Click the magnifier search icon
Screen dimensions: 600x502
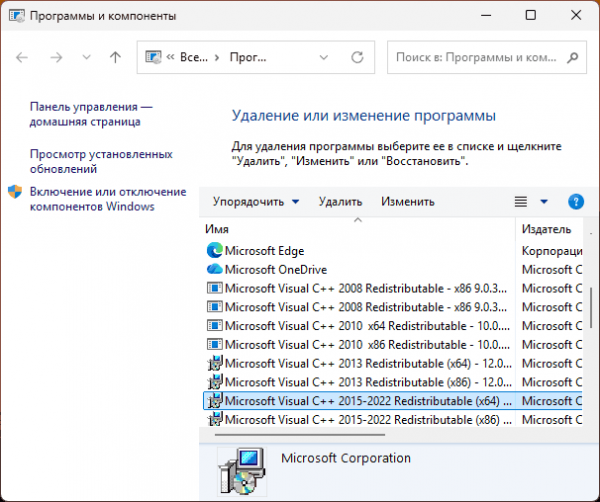pyautogui.click(x=573, y=57)
